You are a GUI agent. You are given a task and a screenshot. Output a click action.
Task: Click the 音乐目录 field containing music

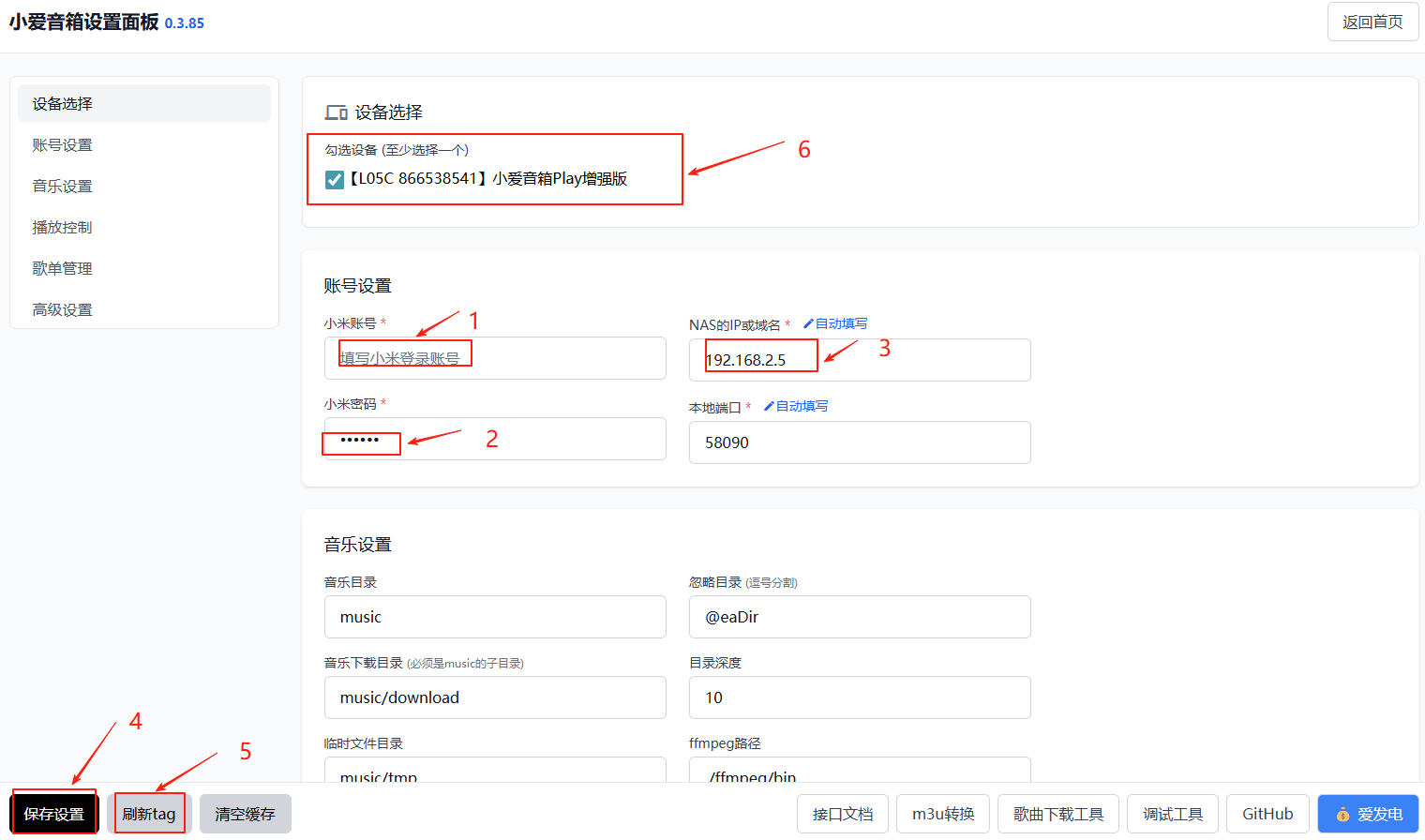point(495,617)
